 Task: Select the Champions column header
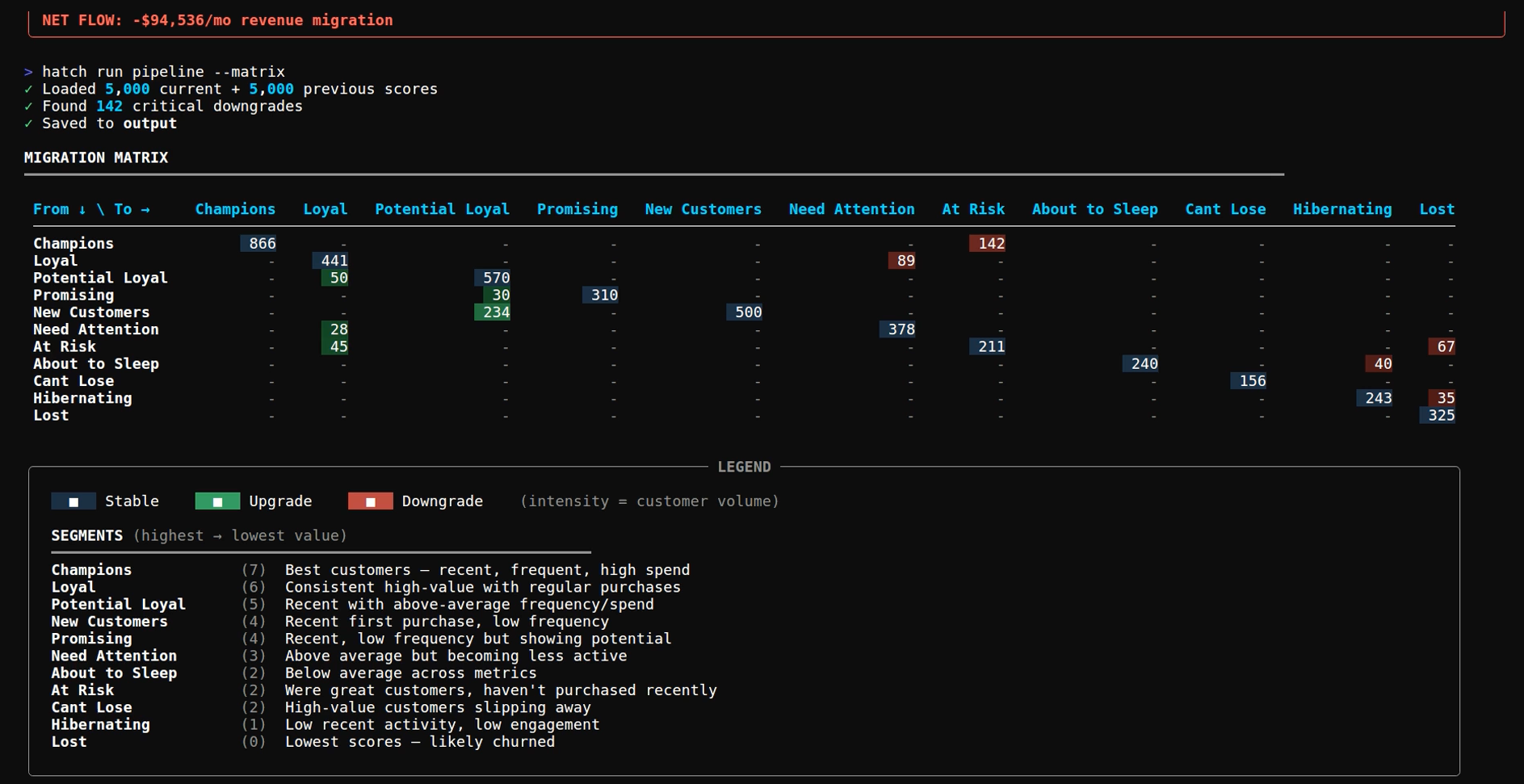pos(235,209)
